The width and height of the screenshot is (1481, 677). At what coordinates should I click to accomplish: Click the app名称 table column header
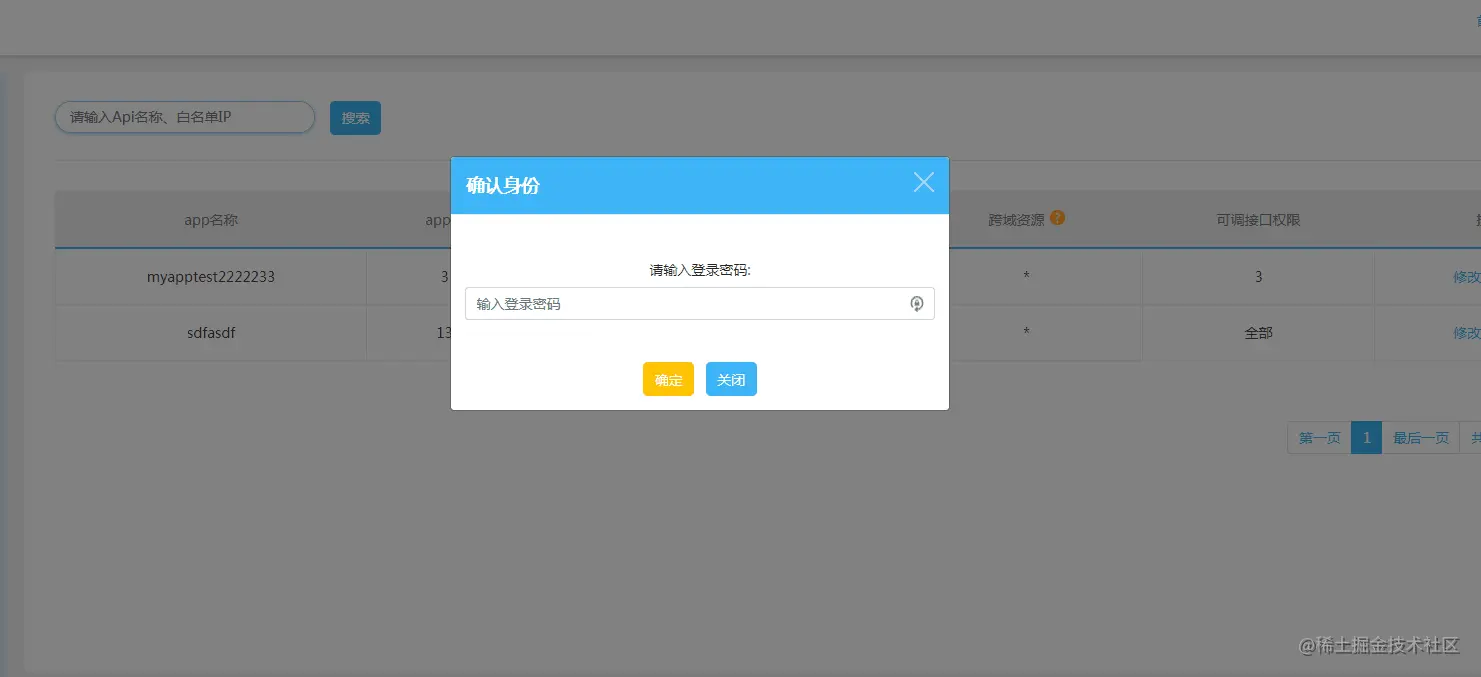(210, 220)
